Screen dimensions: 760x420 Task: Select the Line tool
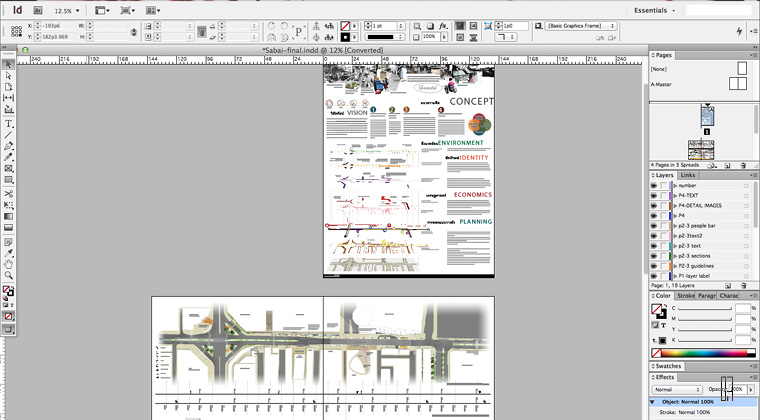coord(8,135)
